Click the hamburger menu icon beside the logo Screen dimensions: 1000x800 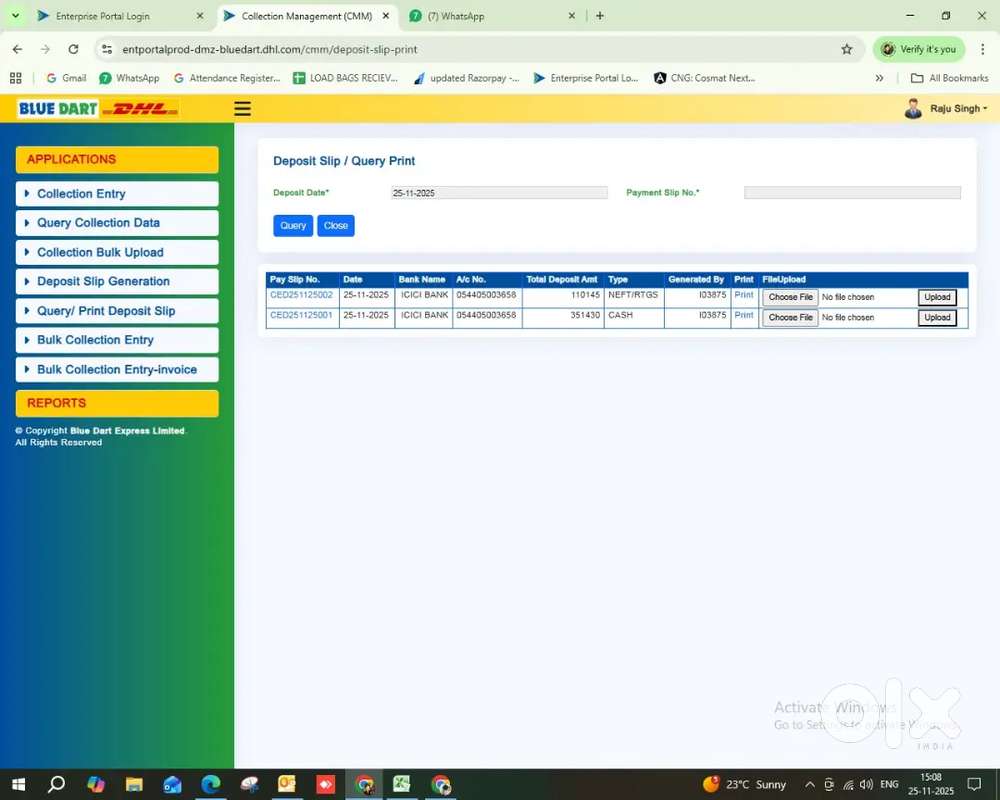coord(242,109)
